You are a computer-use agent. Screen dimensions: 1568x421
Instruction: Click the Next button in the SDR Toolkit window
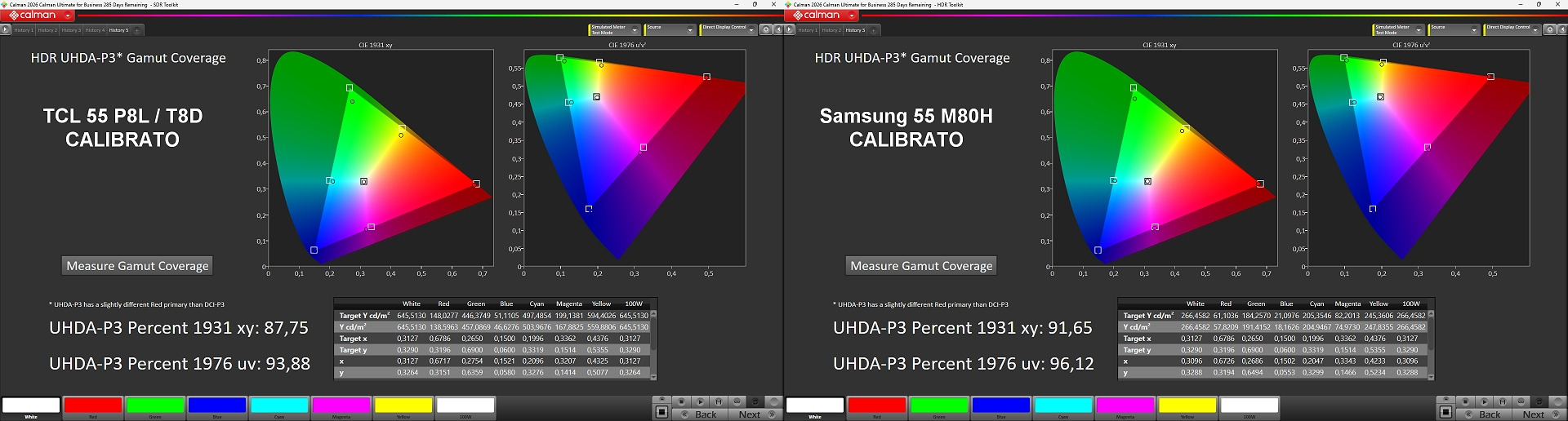coord(755,414)
